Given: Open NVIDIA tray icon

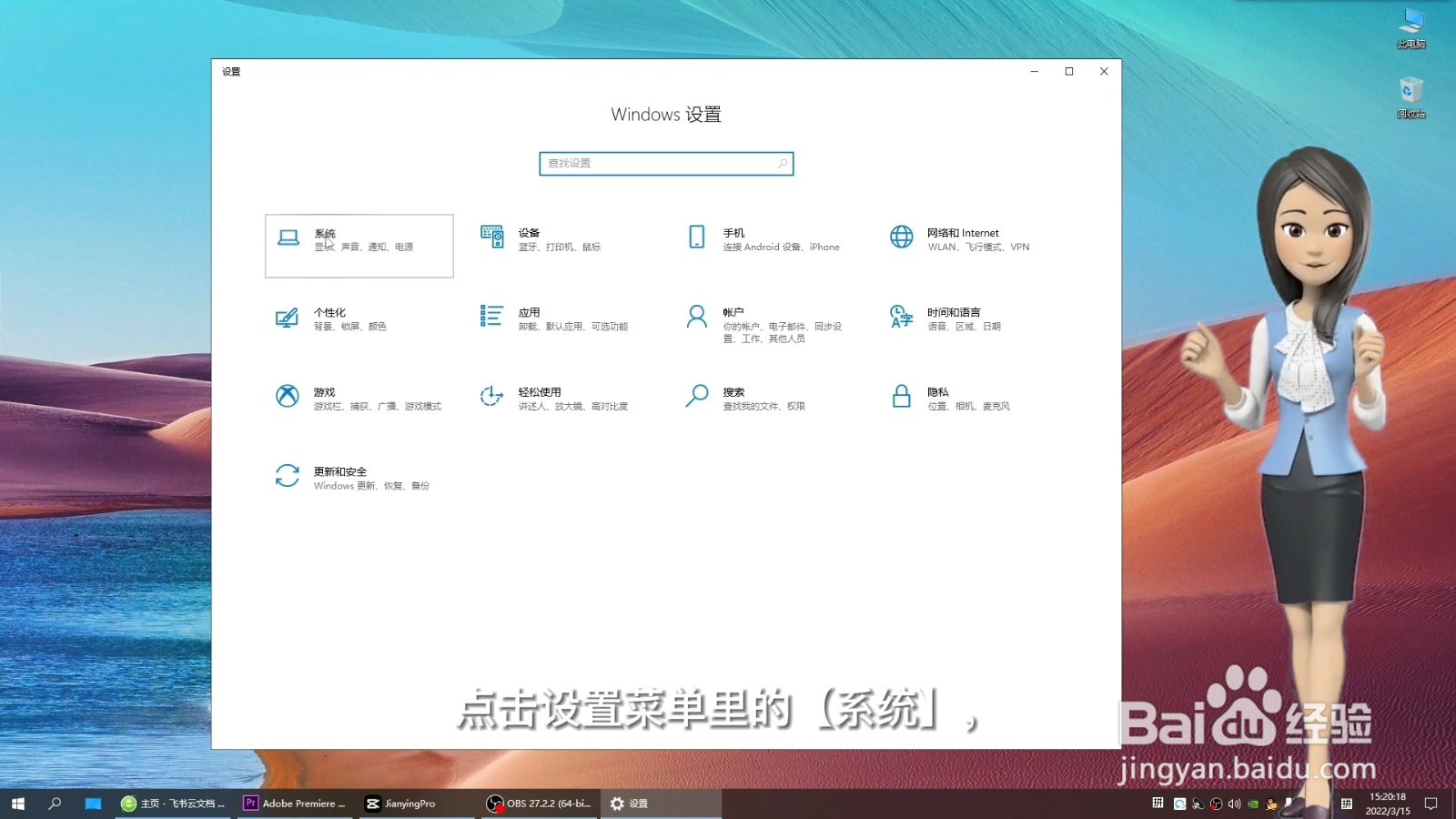Looking at the screenshot, I should tap(1253, 804).
